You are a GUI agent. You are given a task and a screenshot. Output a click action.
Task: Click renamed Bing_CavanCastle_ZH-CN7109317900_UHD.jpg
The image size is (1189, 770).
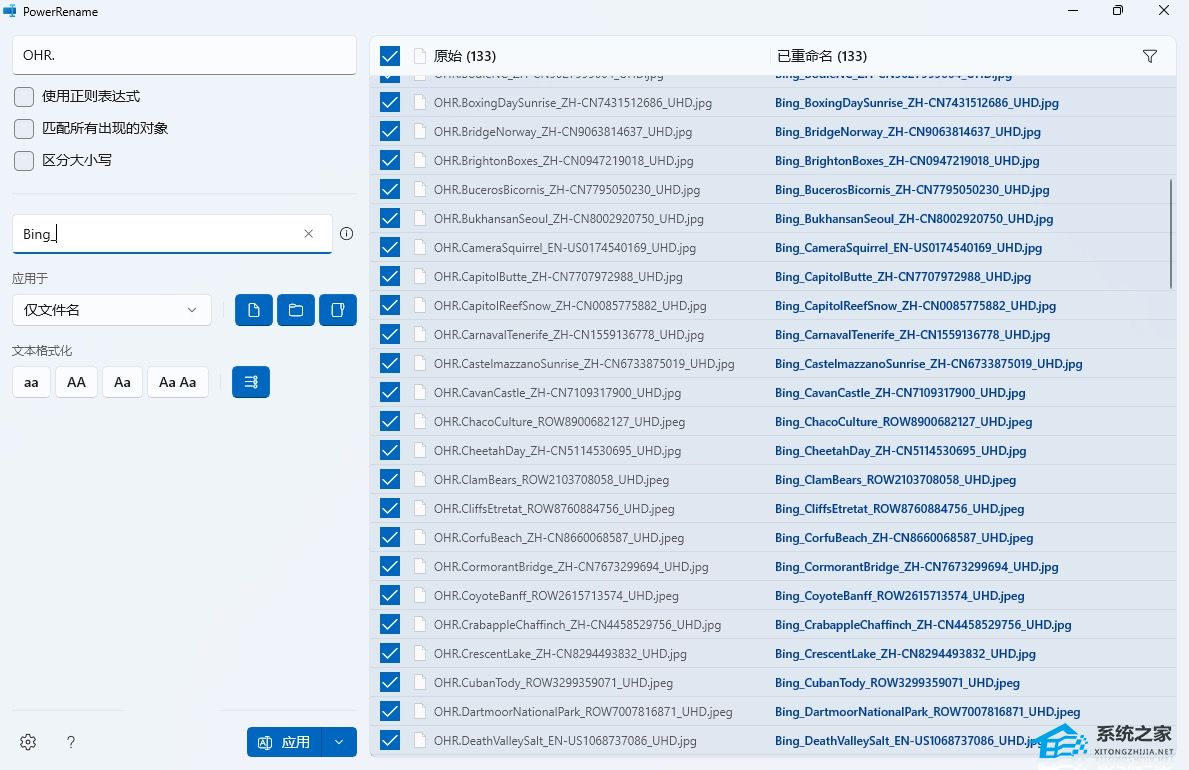[900, 392]
